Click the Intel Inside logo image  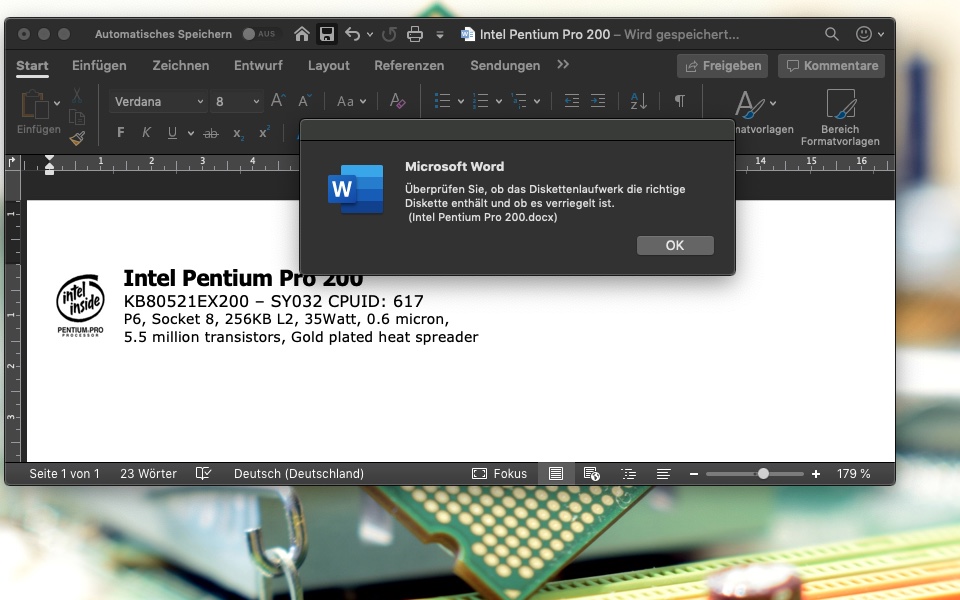pyautogui.click(x=80, y=306)
